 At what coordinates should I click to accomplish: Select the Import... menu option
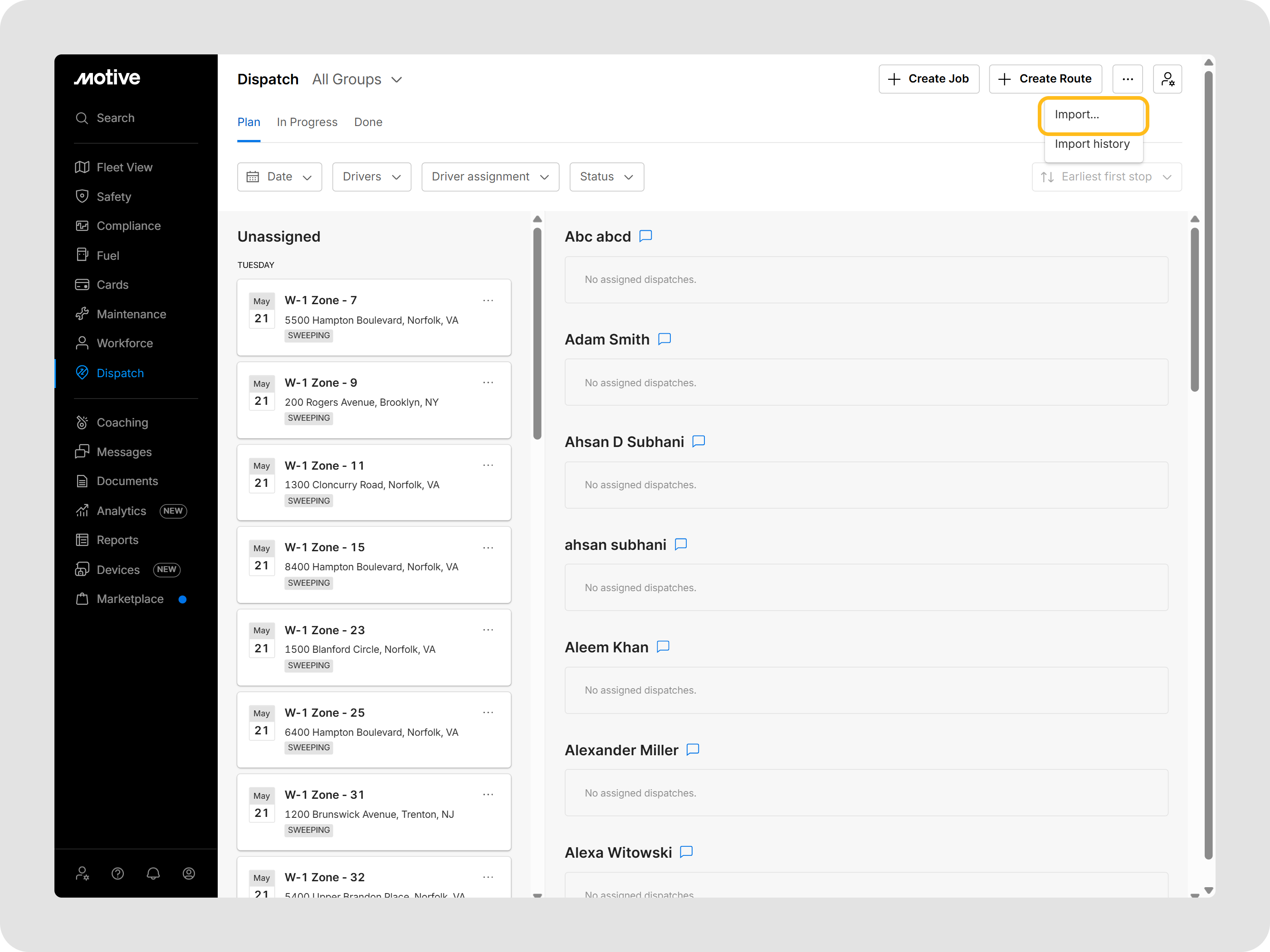[1076, 115]
